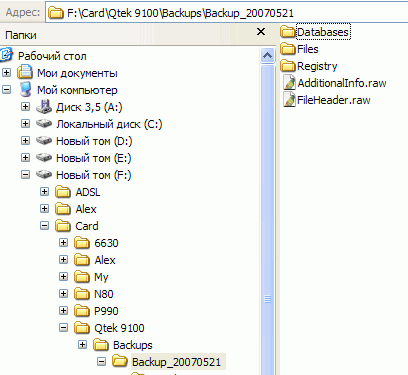Image resolution: width=408 pixels, height=375 pixels.
Task: Select the FileHeader.raw file icon
Action: (x=289, y=100)
